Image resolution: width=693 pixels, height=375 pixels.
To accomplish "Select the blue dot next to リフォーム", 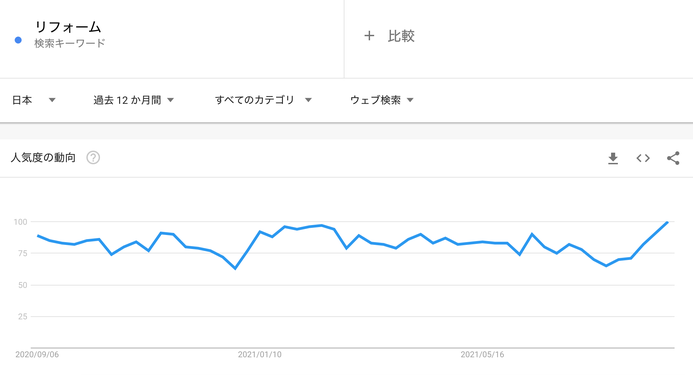I will click(18, 40).
